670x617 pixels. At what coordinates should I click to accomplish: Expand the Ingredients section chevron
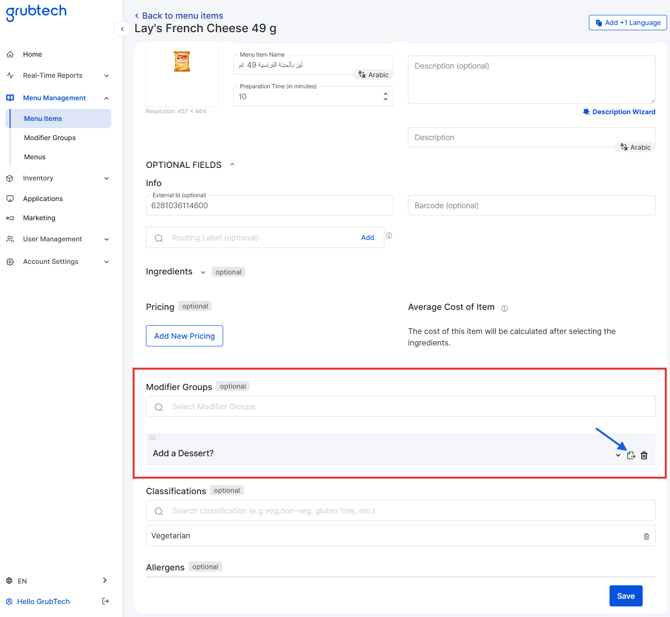[203, 272]
